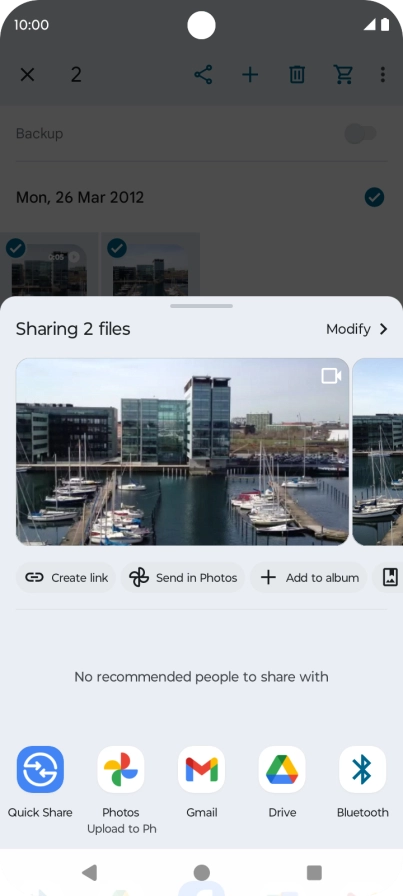Share to Gmail app icon
Viewport: 403px width, 896px height.
click(201, 769)
